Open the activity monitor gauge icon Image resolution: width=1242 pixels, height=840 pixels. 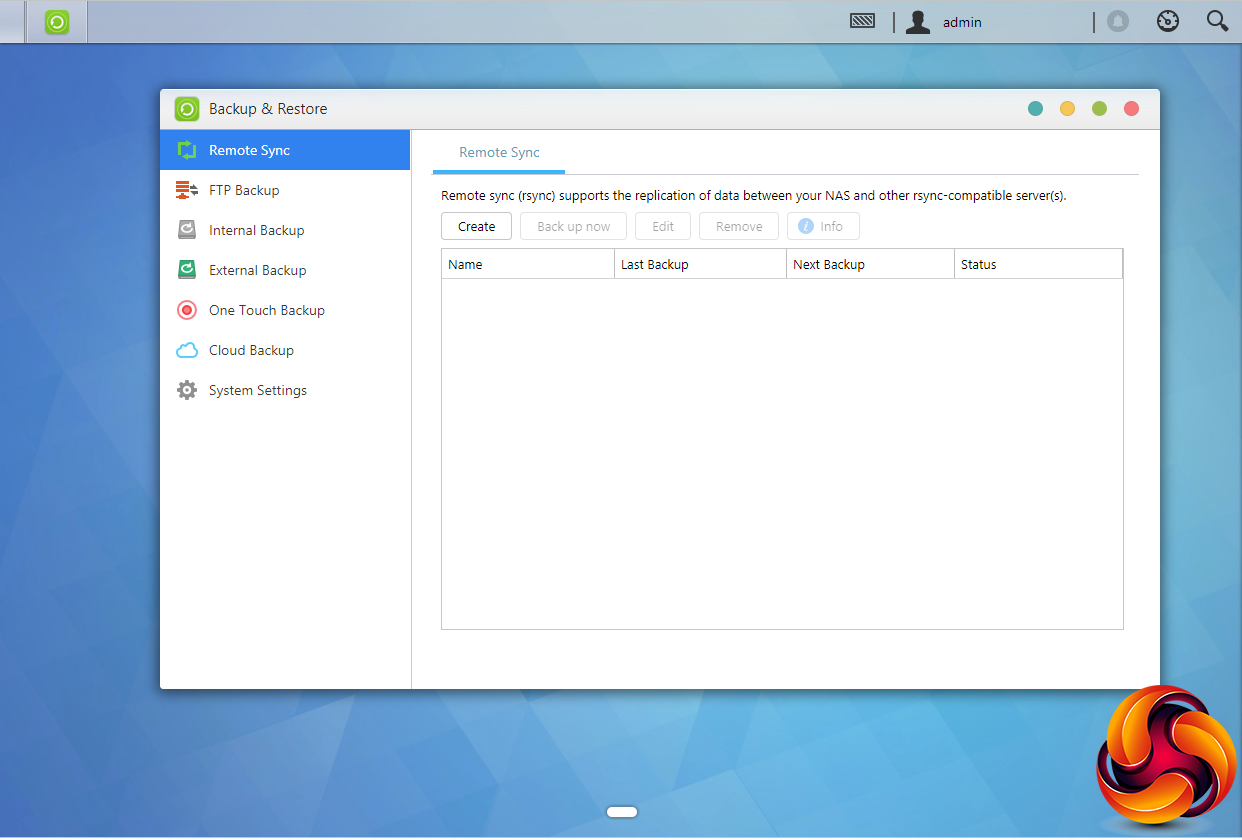point(1168,22)
